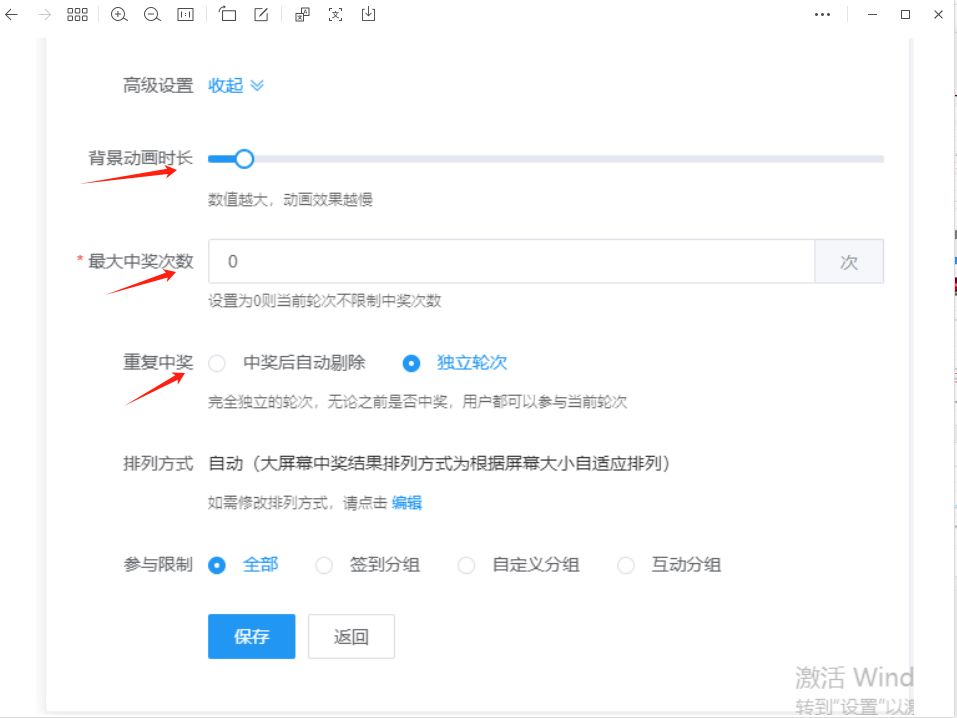Open the more options ellipsis menu
The width and height of the screenshot is (957, 718).
pos(822,15)
